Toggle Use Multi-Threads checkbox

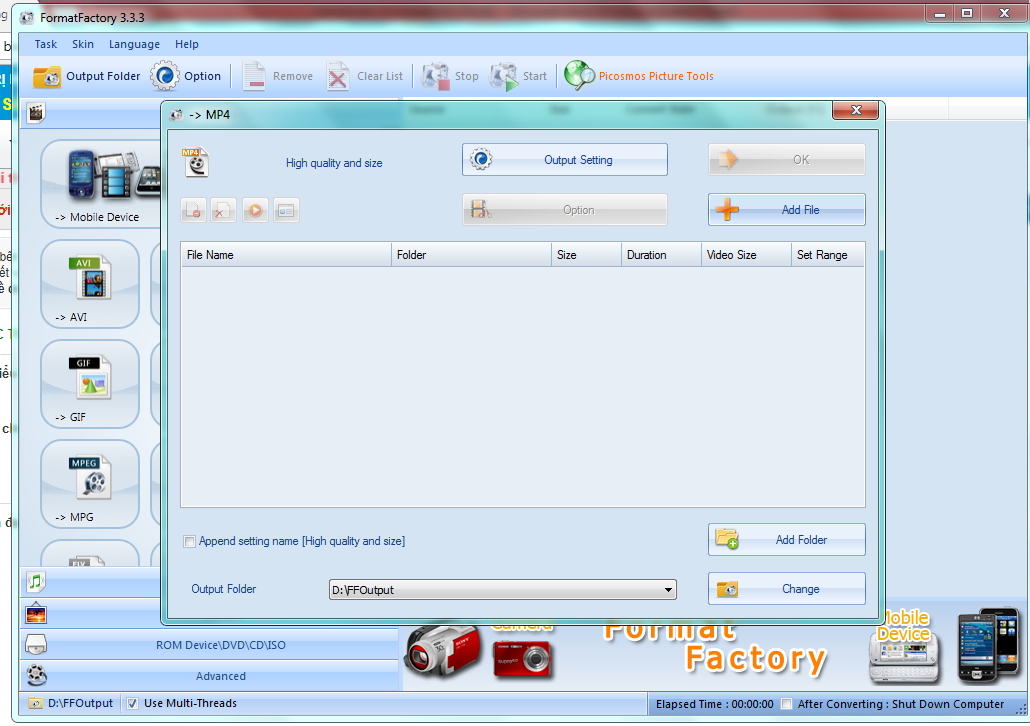(133, 704)
